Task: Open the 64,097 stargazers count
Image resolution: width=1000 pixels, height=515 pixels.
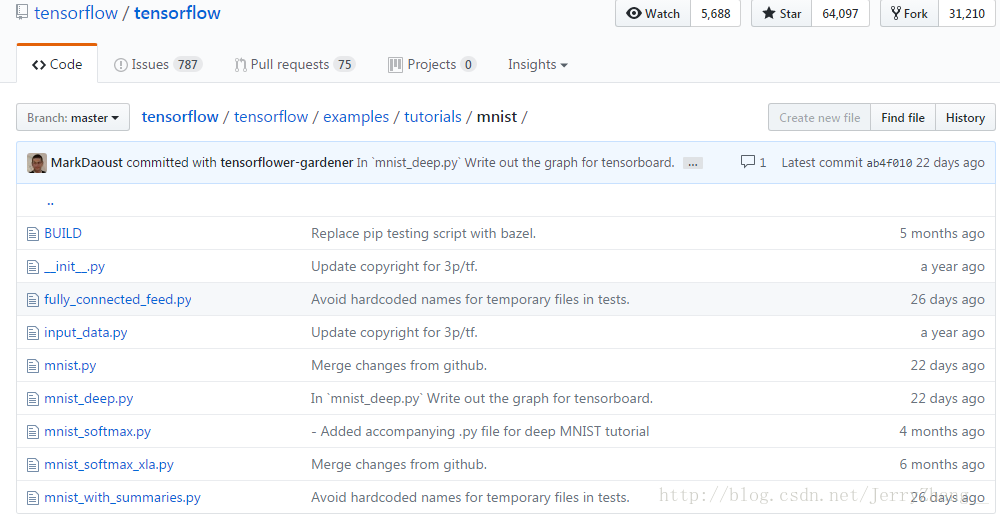Action: click(x=840, y=13)
